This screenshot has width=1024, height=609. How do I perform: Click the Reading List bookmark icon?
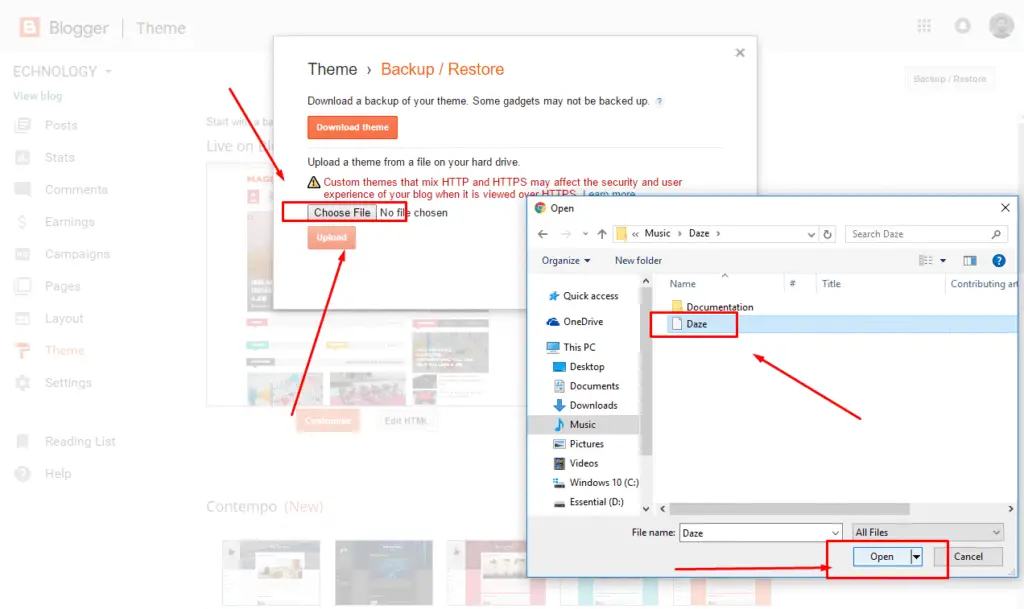(x=22, y=441)
